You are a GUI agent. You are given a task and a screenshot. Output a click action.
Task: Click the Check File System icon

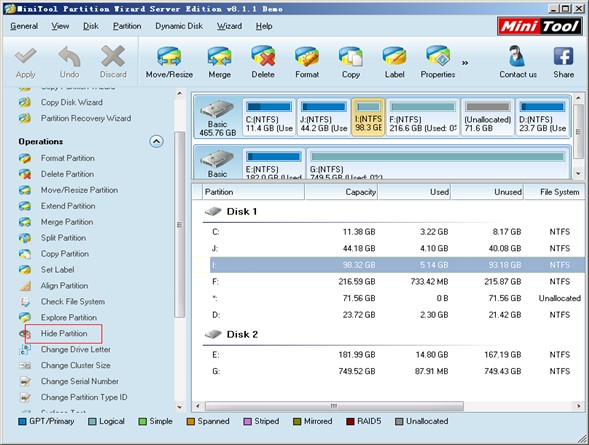[25, 302]
